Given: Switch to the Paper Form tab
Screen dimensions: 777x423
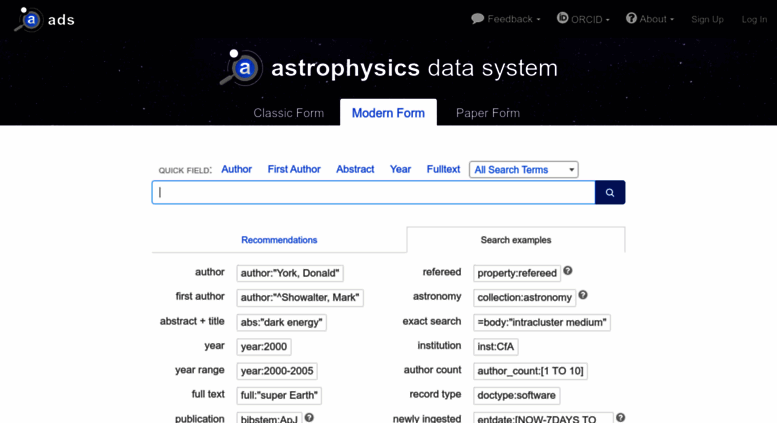Looking at the screenshot, I should (488, 113).
